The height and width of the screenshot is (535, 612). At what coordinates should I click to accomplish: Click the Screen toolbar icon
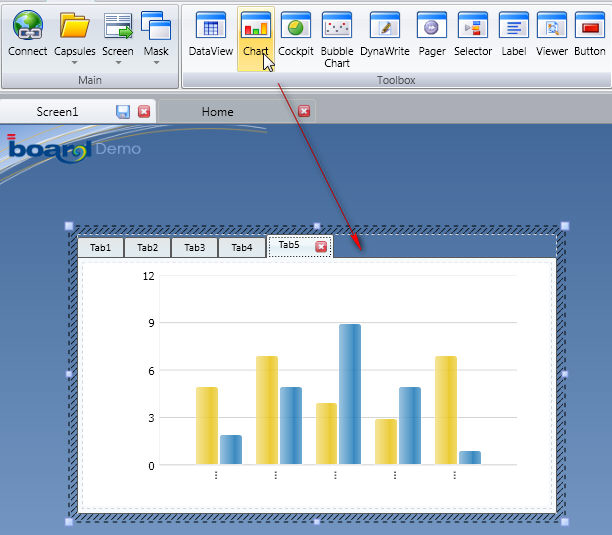point(118,26)
